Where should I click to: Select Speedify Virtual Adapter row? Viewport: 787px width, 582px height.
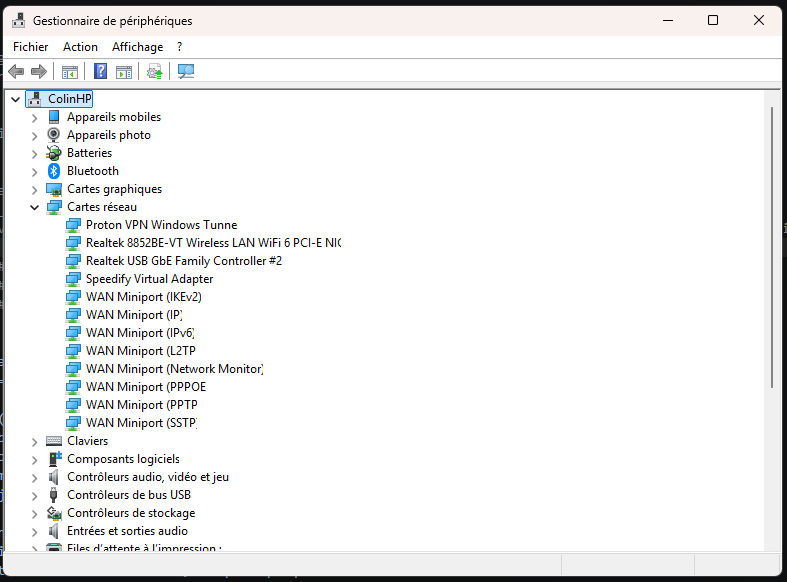150,279
